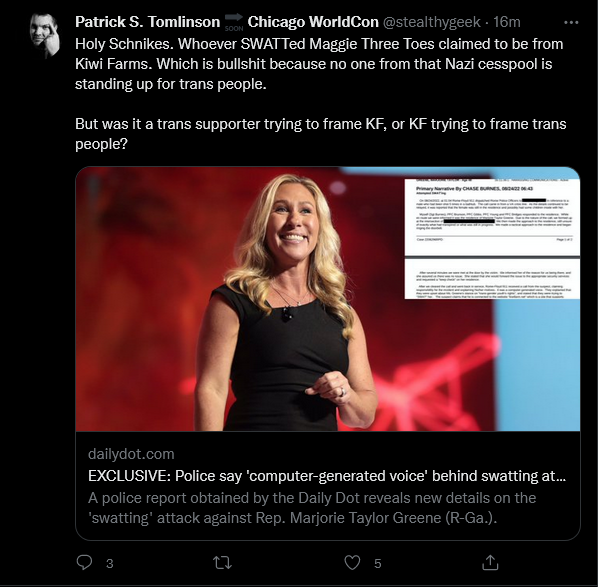Like the tweet with the heart icon
598x587 pixels.
(x=352, y=563)
